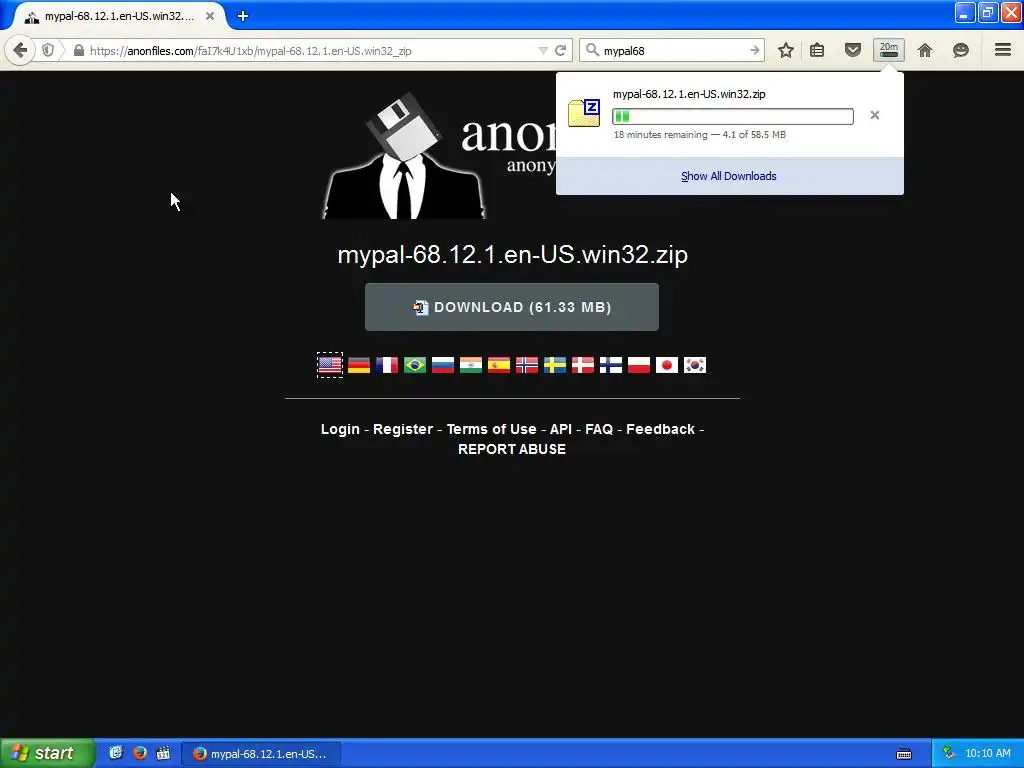Screen dimensions: 1024x768
Task: Bookmark this page with the star
Action: coord(786,50)
